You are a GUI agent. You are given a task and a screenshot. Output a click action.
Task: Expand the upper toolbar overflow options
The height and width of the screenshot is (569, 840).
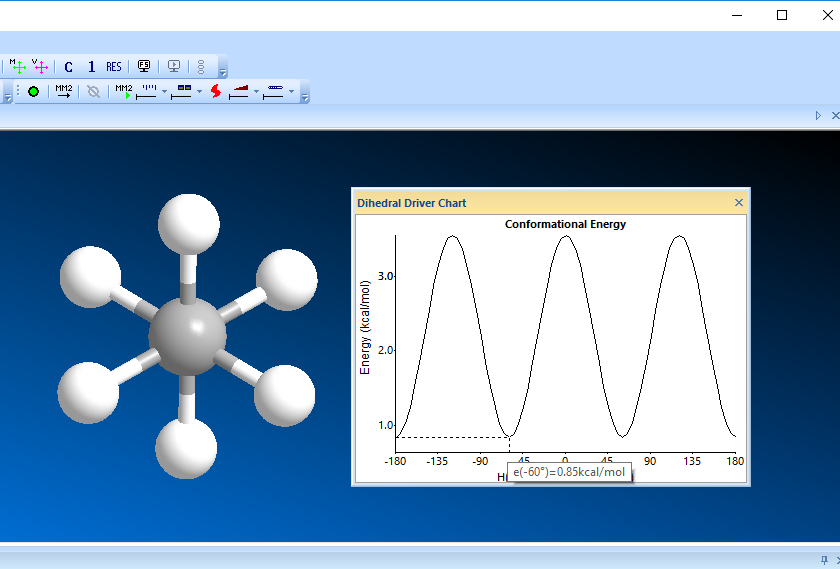click(222, 70)
